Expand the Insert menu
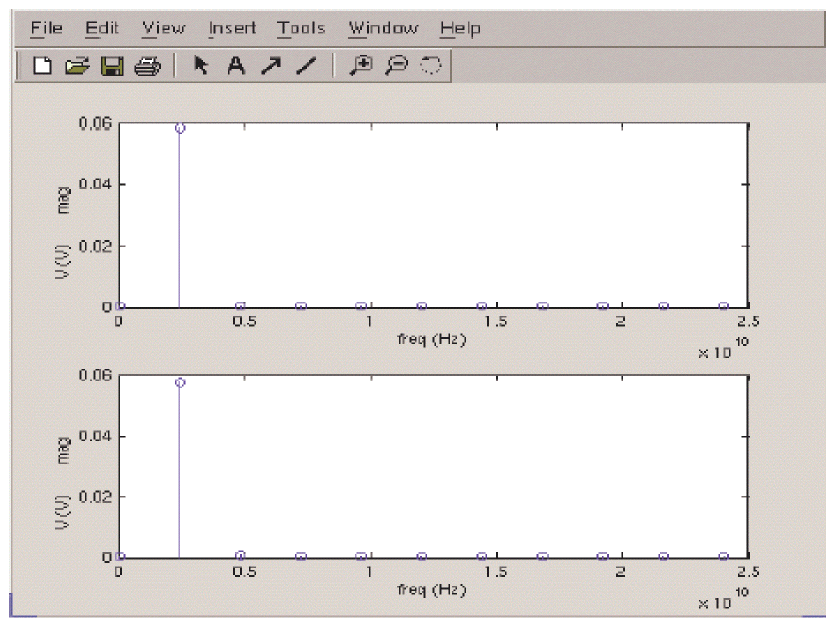Screen dimensions: 838x627 point(232,28)
